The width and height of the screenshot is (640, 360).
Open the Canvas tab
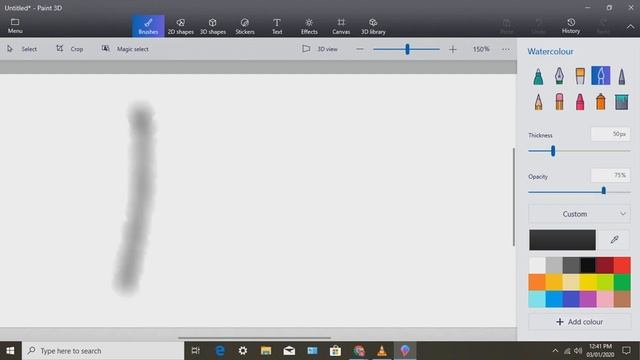coord(341,26)
